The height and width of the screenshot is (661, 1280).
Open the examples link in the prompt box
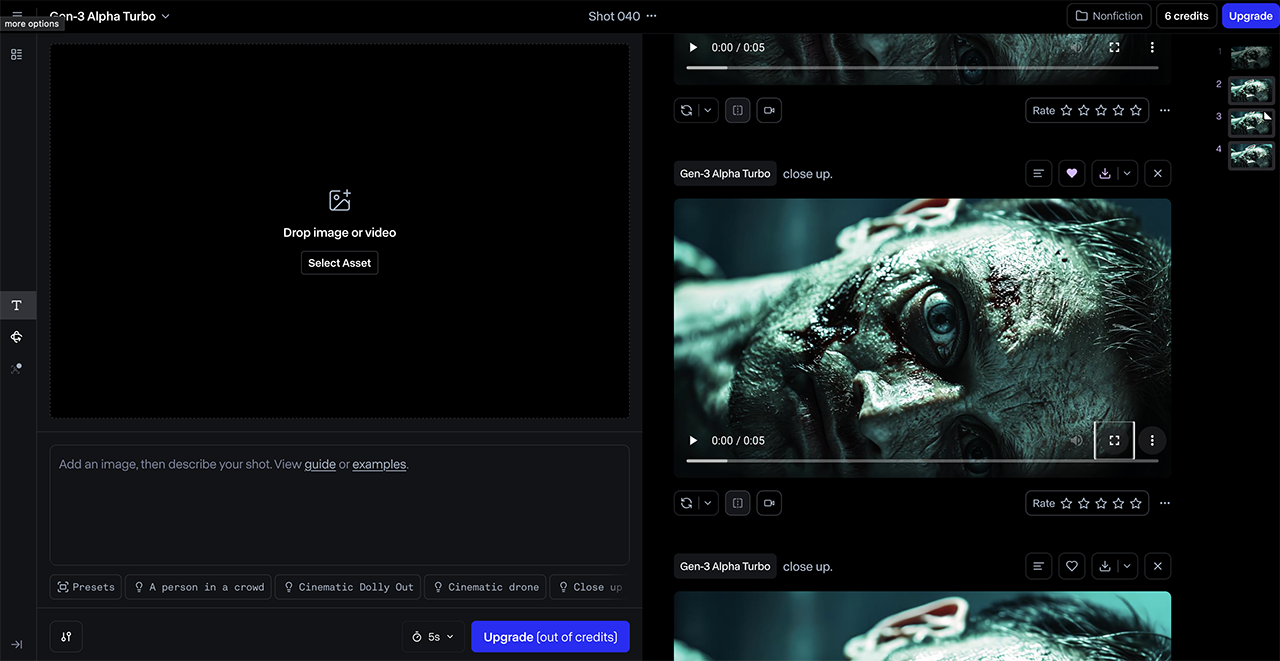(x=379, y=464)
